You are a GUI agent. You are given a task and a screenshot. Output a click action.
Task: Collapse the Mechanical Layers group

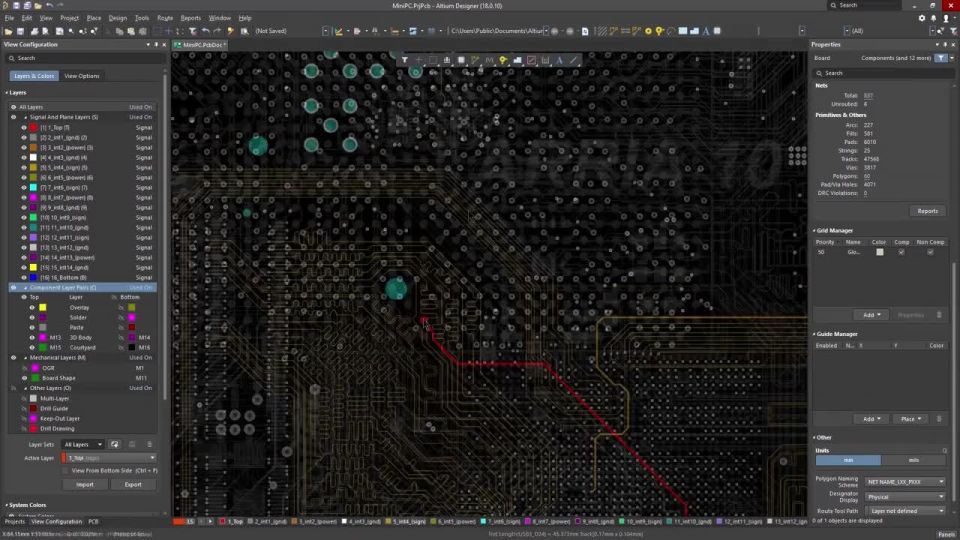point(25,358)
